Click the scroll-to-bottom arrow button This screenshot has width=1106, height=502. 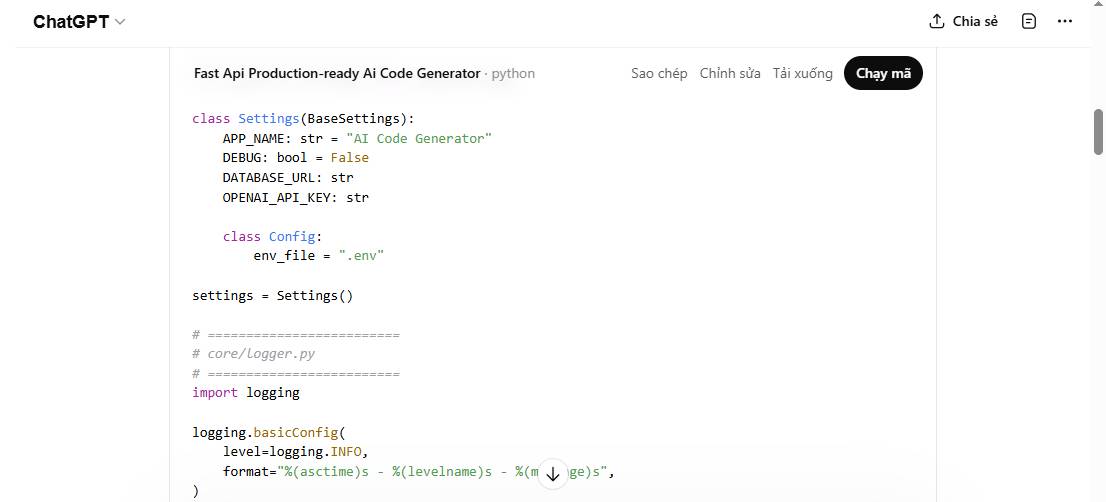552,474
